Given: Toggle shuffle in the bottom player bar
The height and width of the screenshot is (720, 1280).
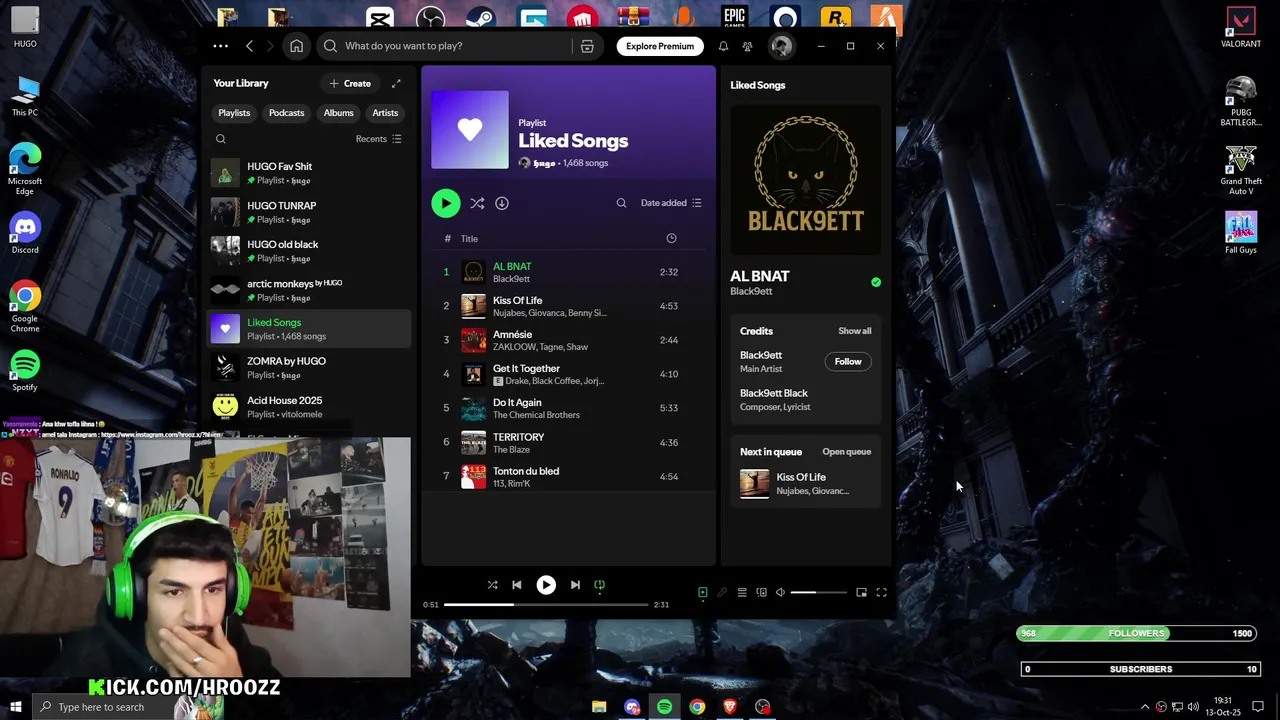Looking at the screenshot, I should click(x=492, y=585).
